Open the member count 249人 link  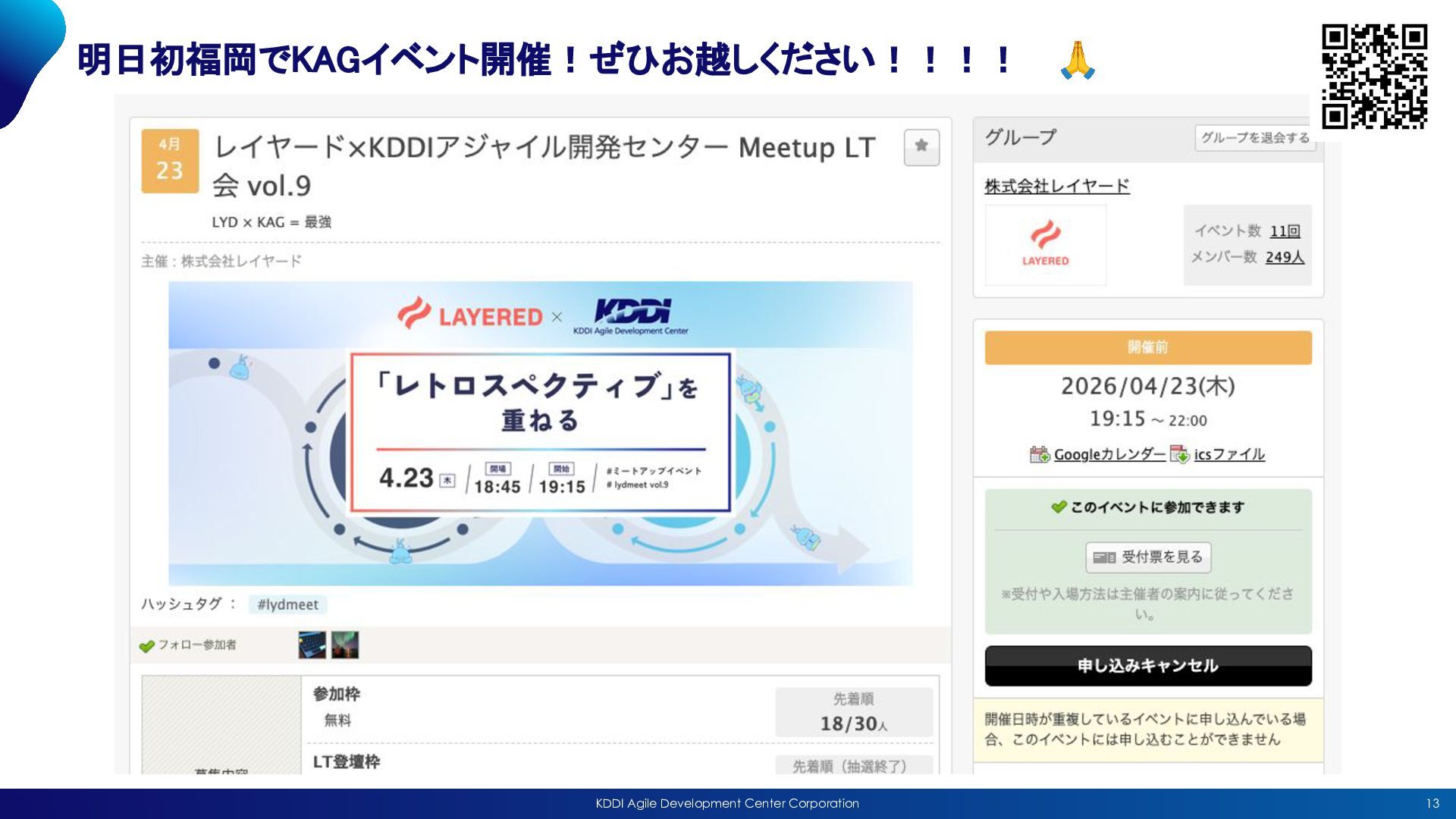tap(1285, 257)
